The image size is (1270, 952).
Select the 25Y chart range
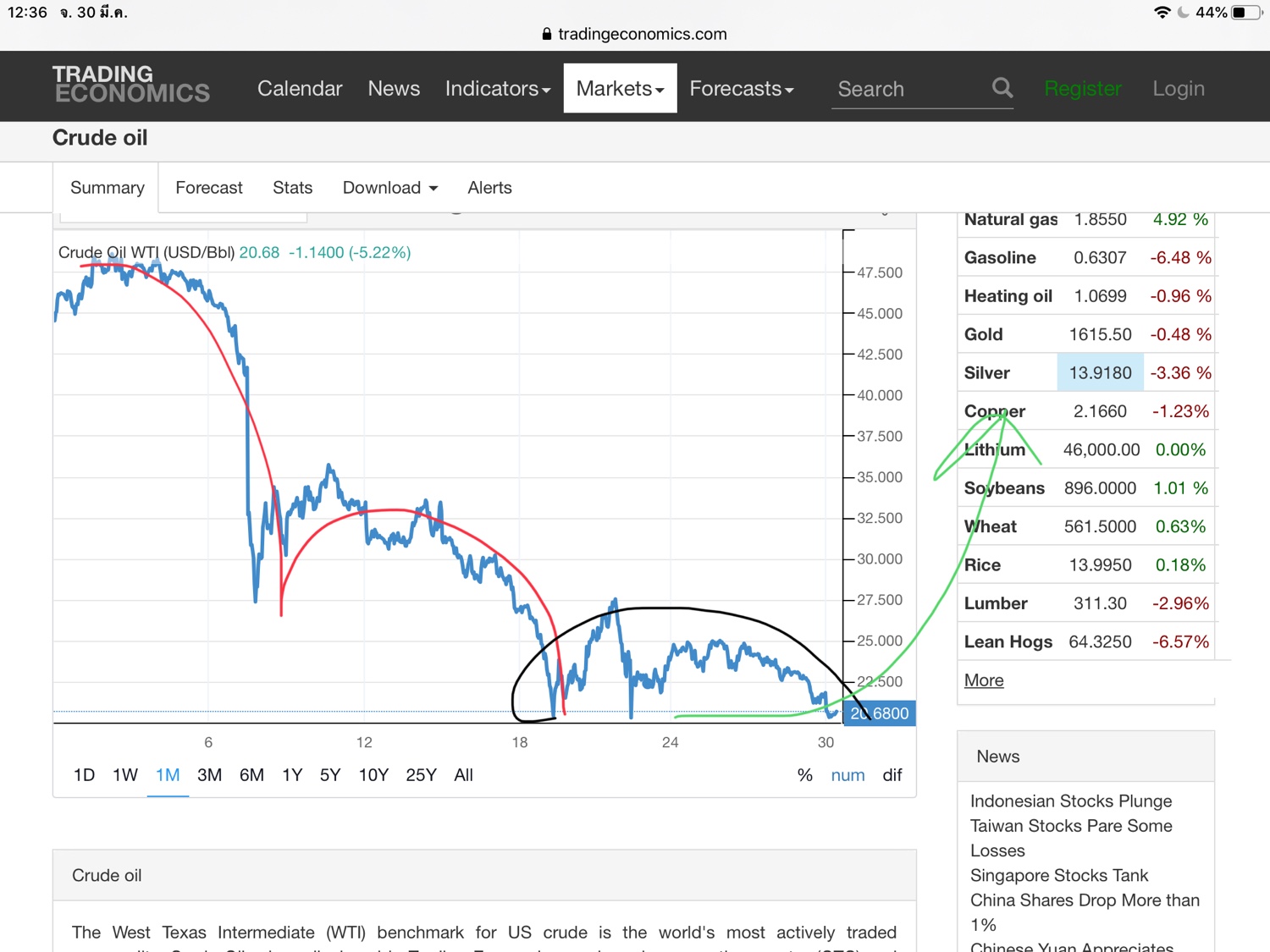click(421, 775)
